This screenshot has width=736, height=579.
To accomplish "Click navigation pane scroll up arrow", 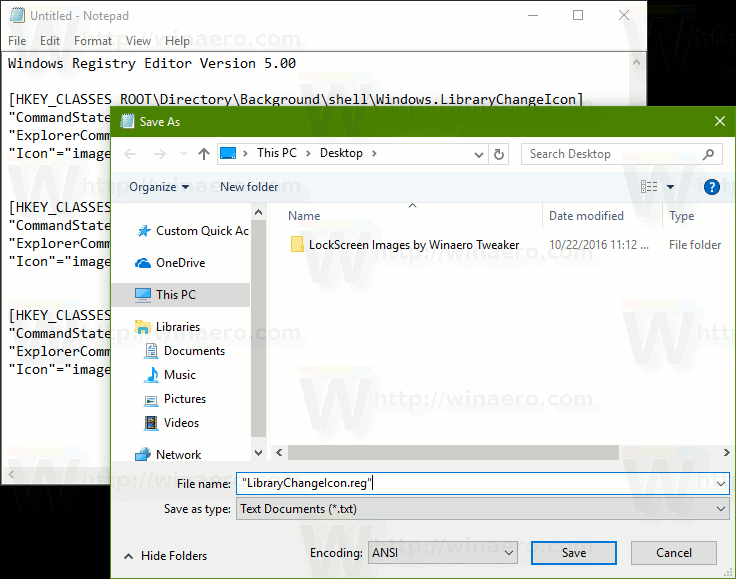I will [258, 213].
